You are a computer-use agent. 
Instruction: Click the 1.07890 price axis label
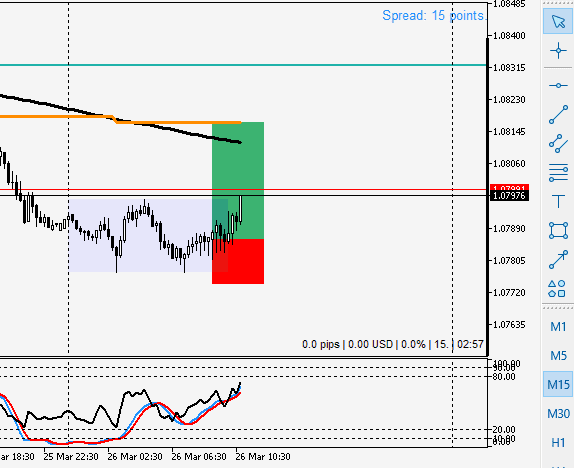tap(509, 229)
